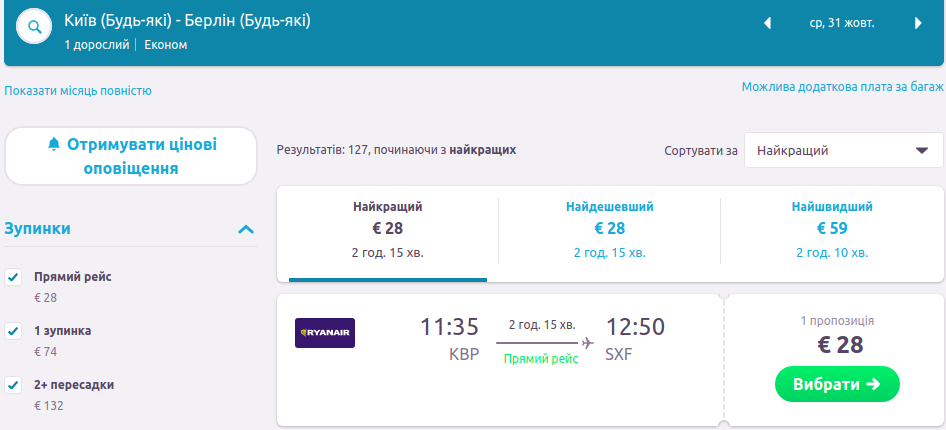Image resolution: width=946 pixels, height=430 pixels.
Task: Toggle the 1 зупинка checkbox
Action: click(x=13, y=330)
